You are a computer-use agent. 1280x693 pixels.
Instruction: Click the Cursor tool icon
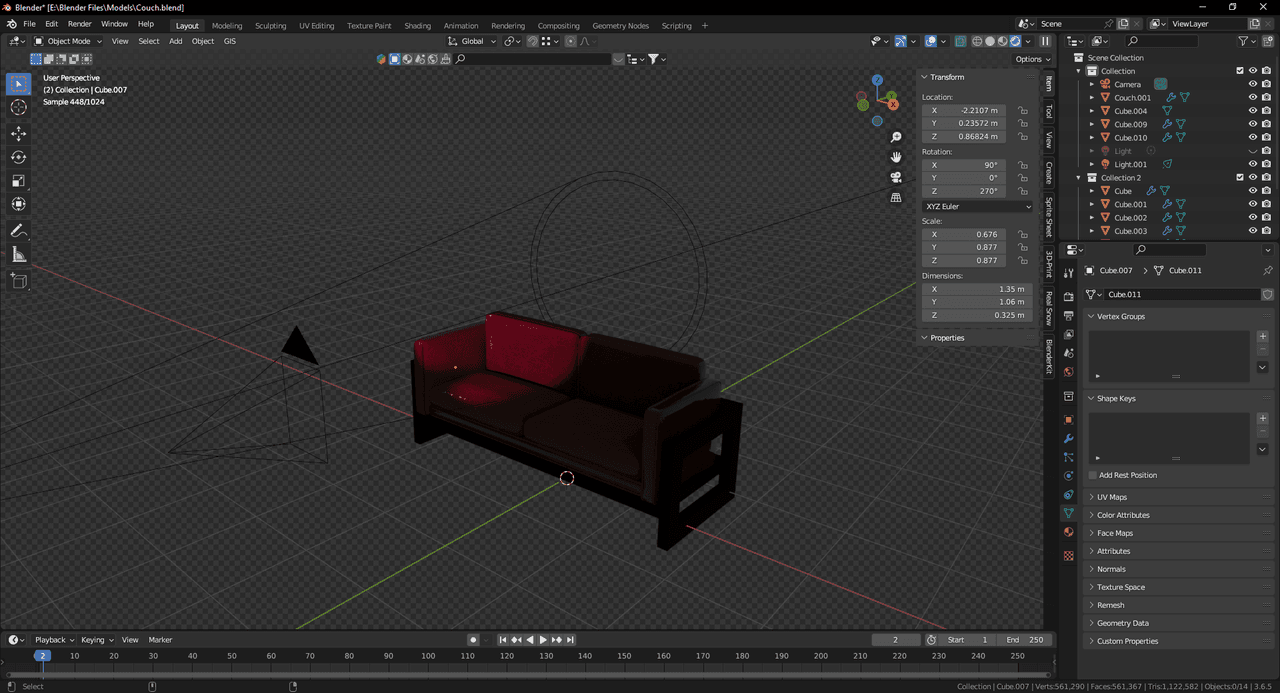pyautogui.click(x=18, y=108)
